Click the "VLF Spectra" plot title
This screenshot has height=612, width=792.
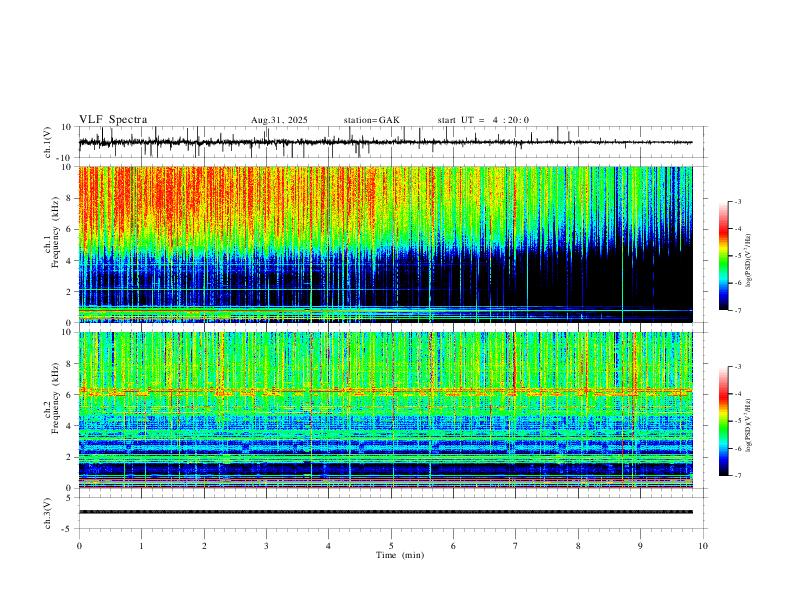[x=113, y=120]
